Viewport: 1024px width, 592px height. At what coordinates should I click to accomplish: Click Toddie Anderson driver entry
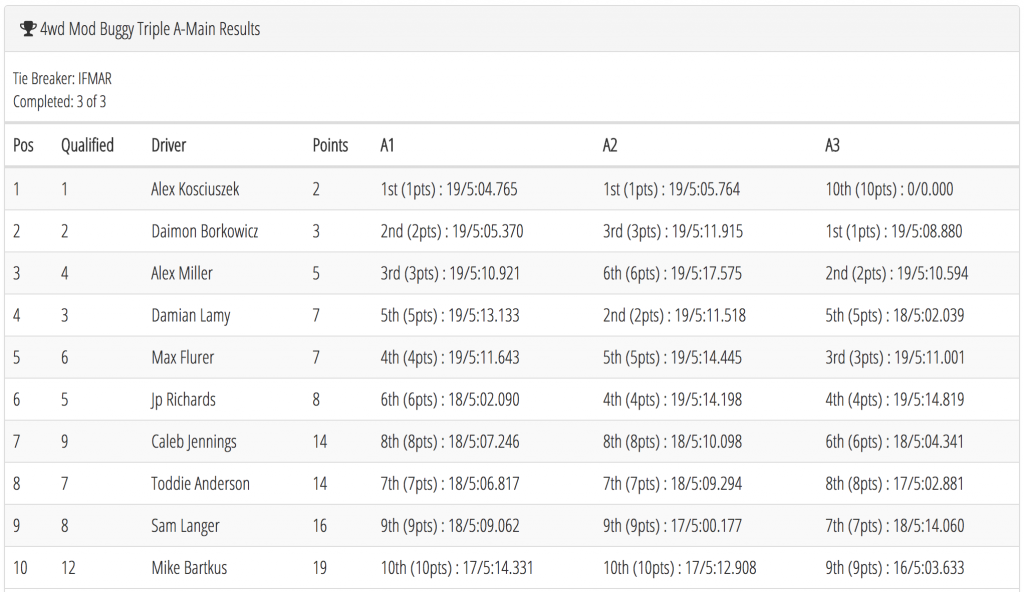pos(200,484)
